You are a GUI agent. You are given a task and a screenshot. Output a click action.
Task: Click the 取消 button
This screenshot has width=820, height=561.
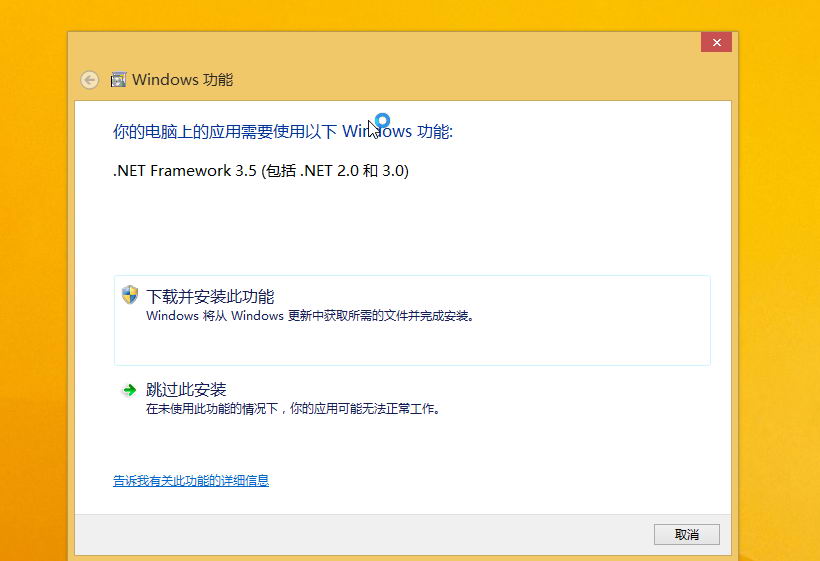[687, 534]
